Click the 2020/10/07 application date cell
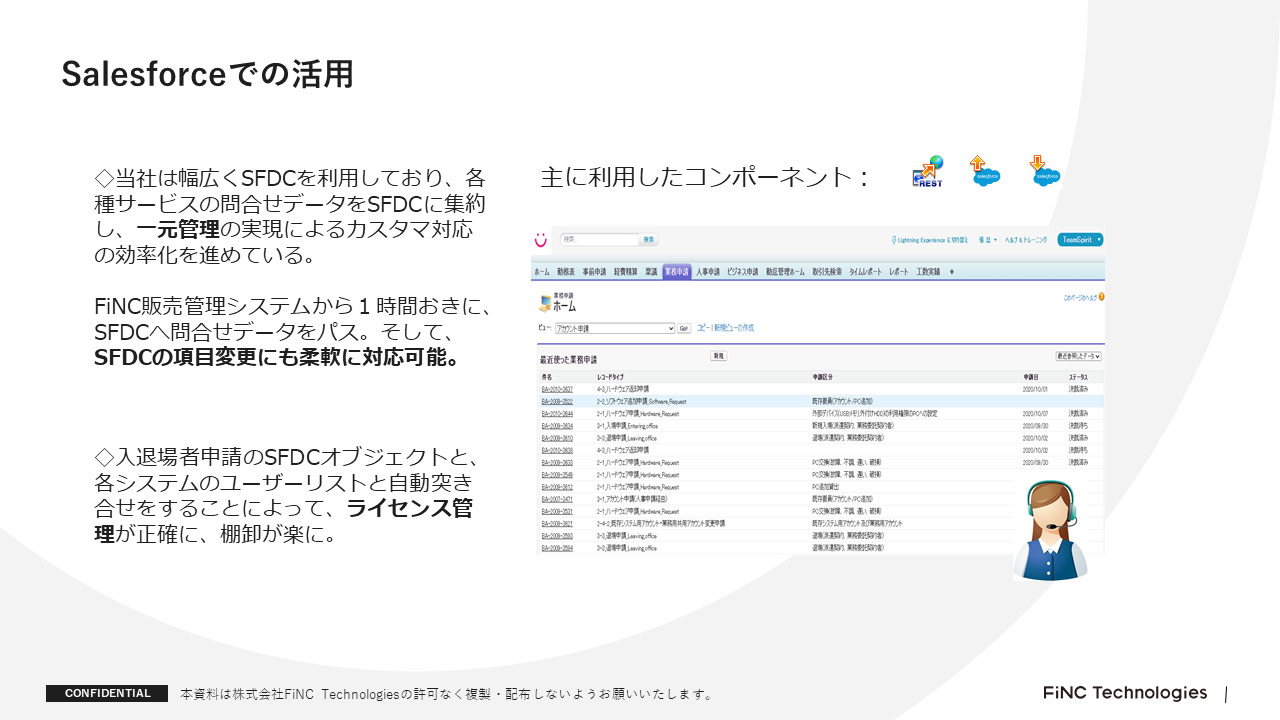The image size is (1280, 720). [1034, 413]
